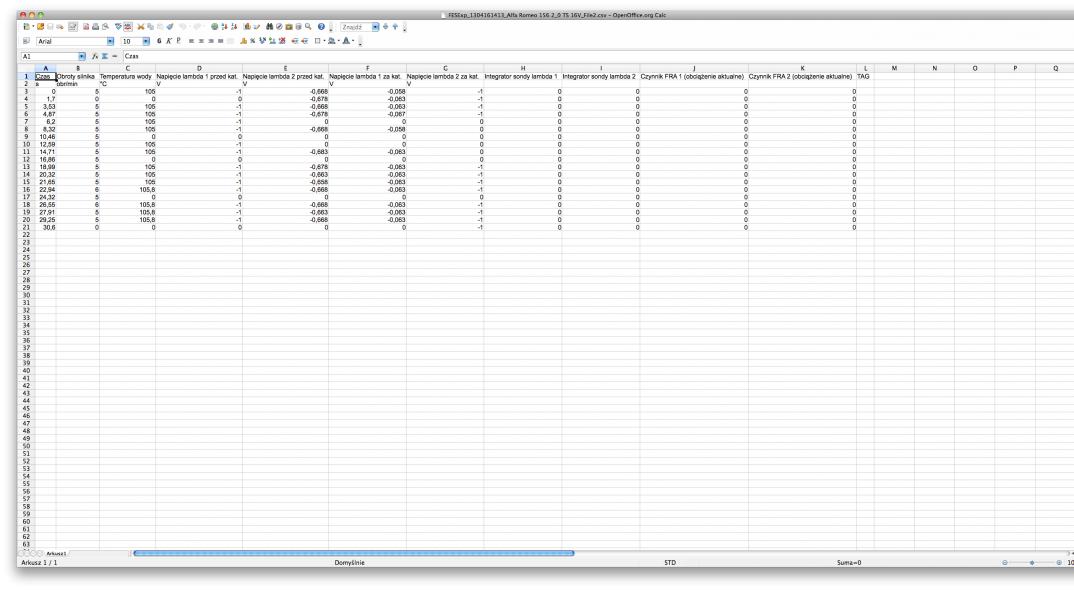This screenshot has height=590, width=1074.
Task: Click the Export as PDF icon
Action: [x=86, y=27]
